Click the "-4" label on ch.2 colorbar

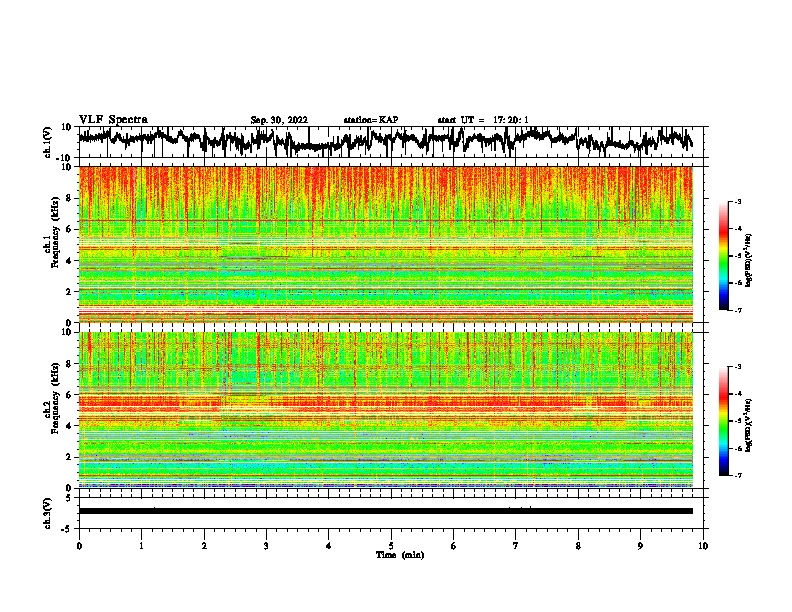click(738, 394)
